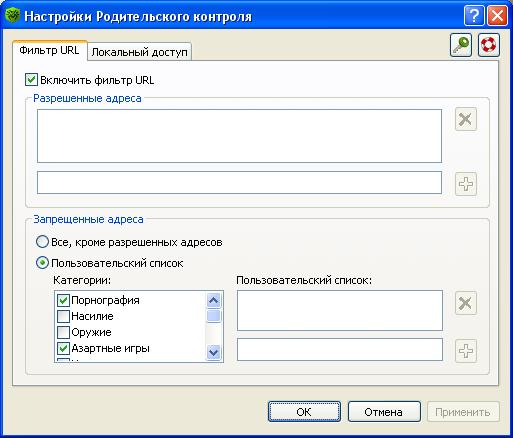Click the question mark help button

[474, 16]
